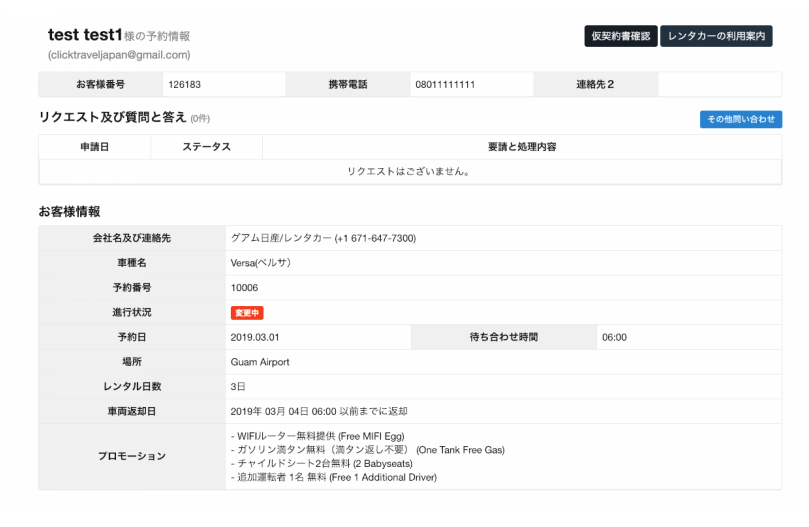Click the 仮契約書確認 button
Screen dimensions: 809x527
(x=621, y=36)
